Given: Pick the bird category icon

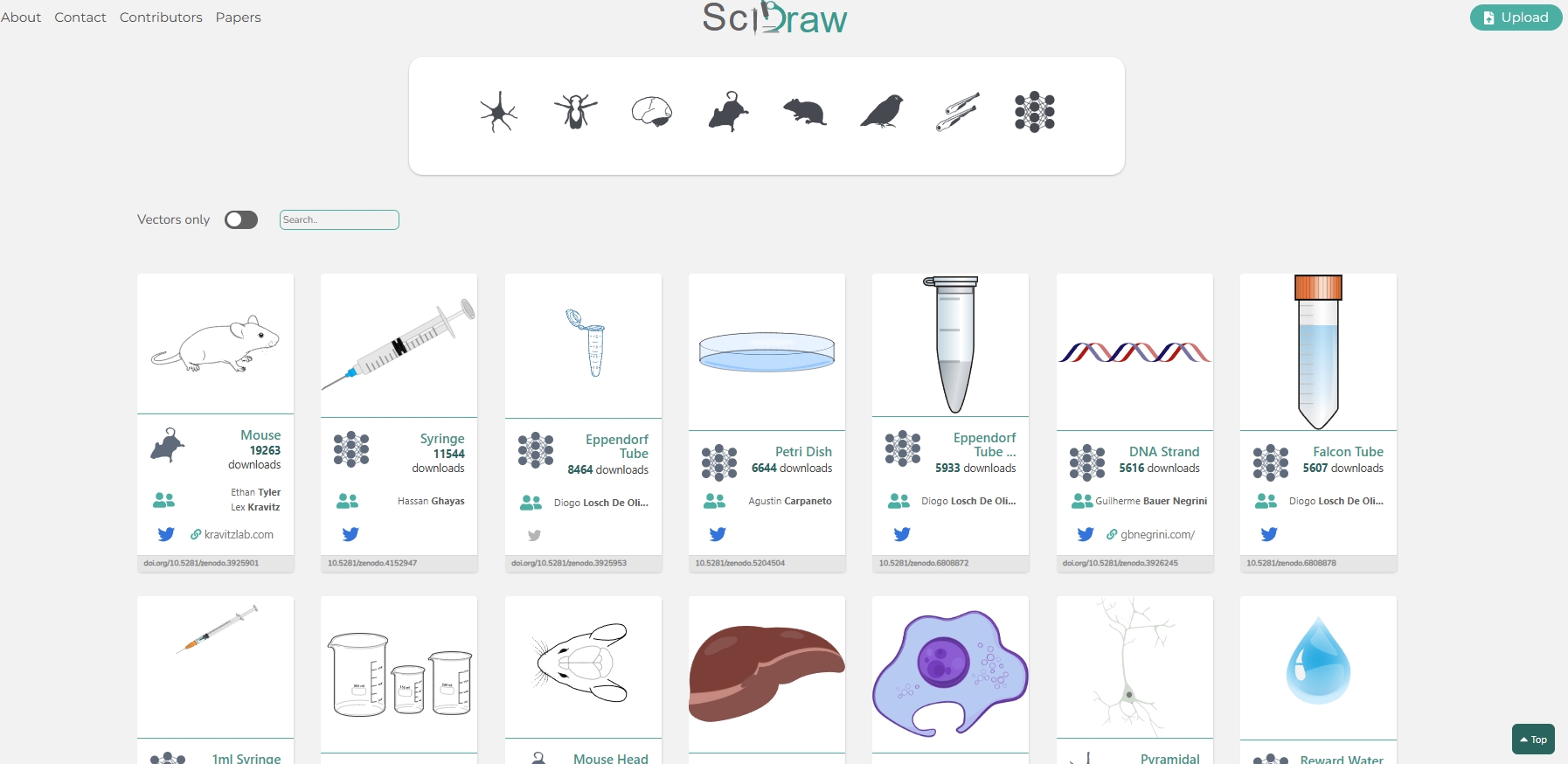Looking at the screenshot, I should click(x=881, y=112).
